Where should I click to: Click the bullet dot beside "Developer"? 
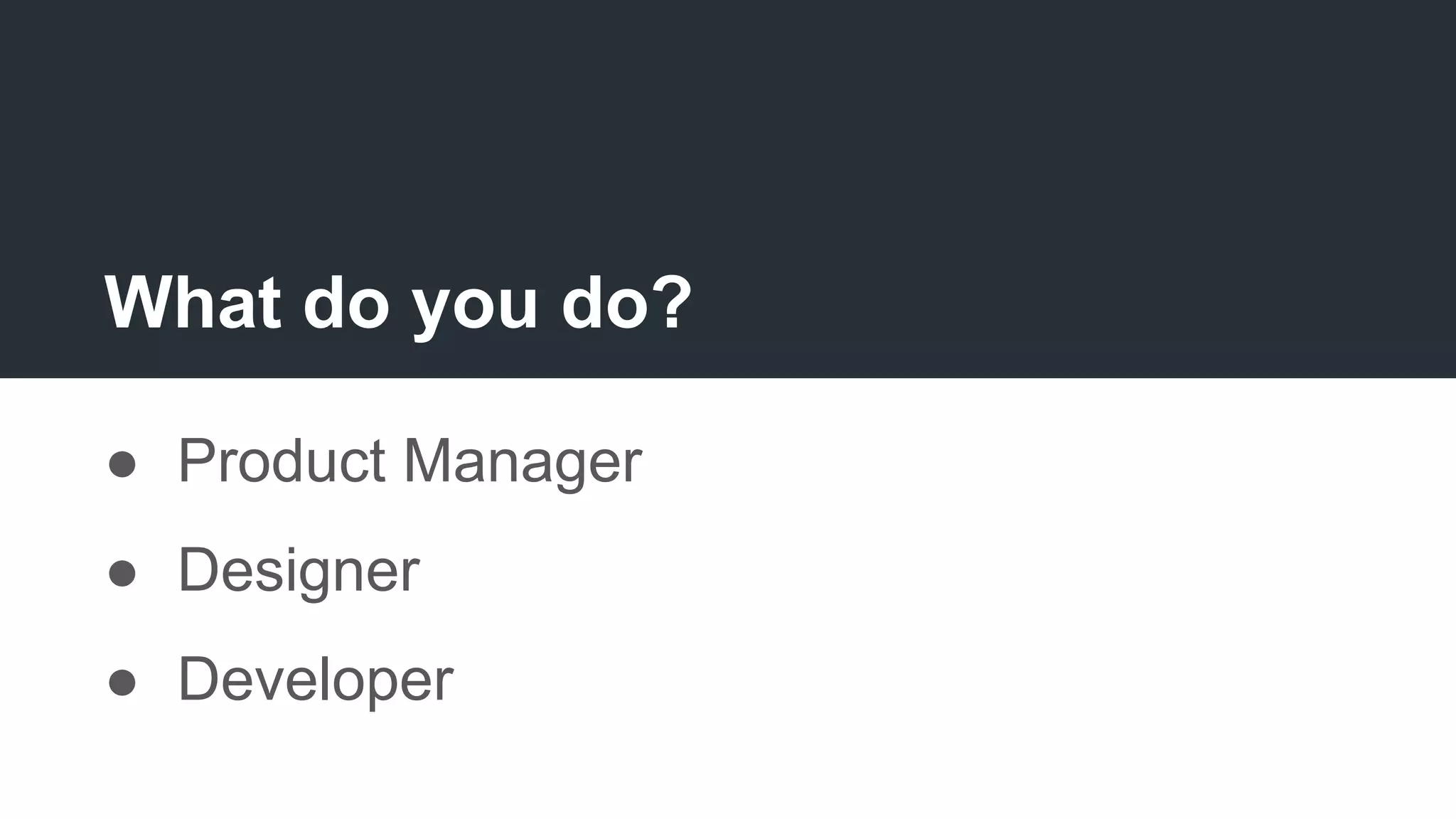point(122,682)
